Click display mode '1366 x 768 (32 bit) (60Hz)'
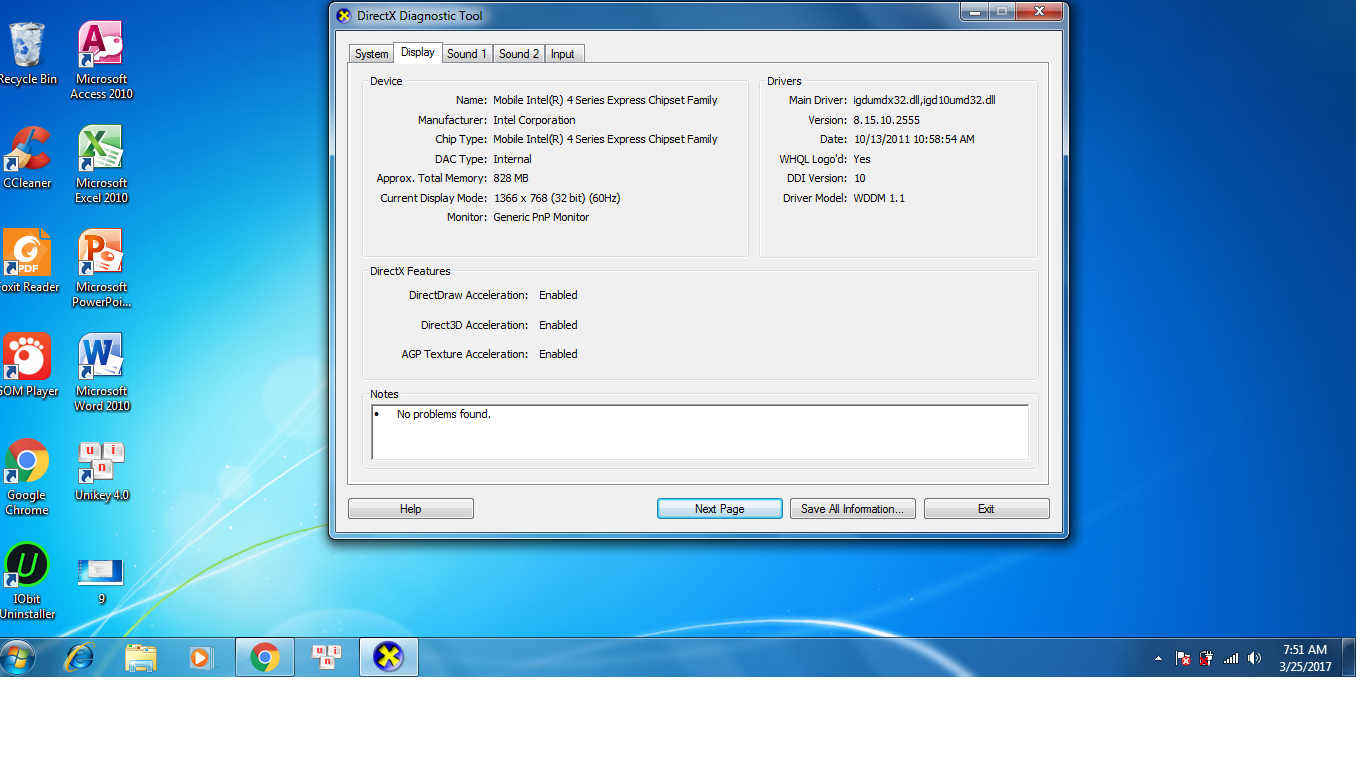The image size is (1366, 768). tap(557, 198)
